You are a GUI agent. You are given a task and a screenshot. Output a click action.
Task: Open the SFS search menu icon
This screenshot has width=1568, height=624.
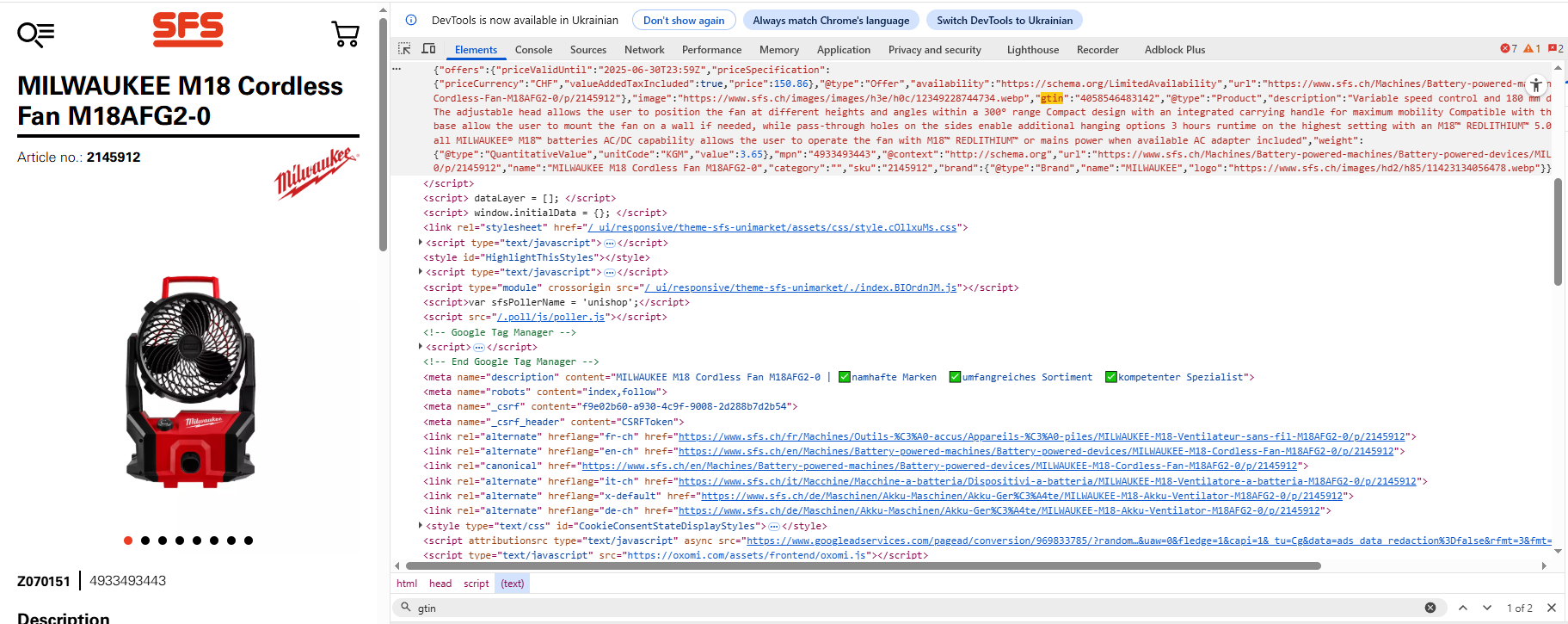click(36, 34)
